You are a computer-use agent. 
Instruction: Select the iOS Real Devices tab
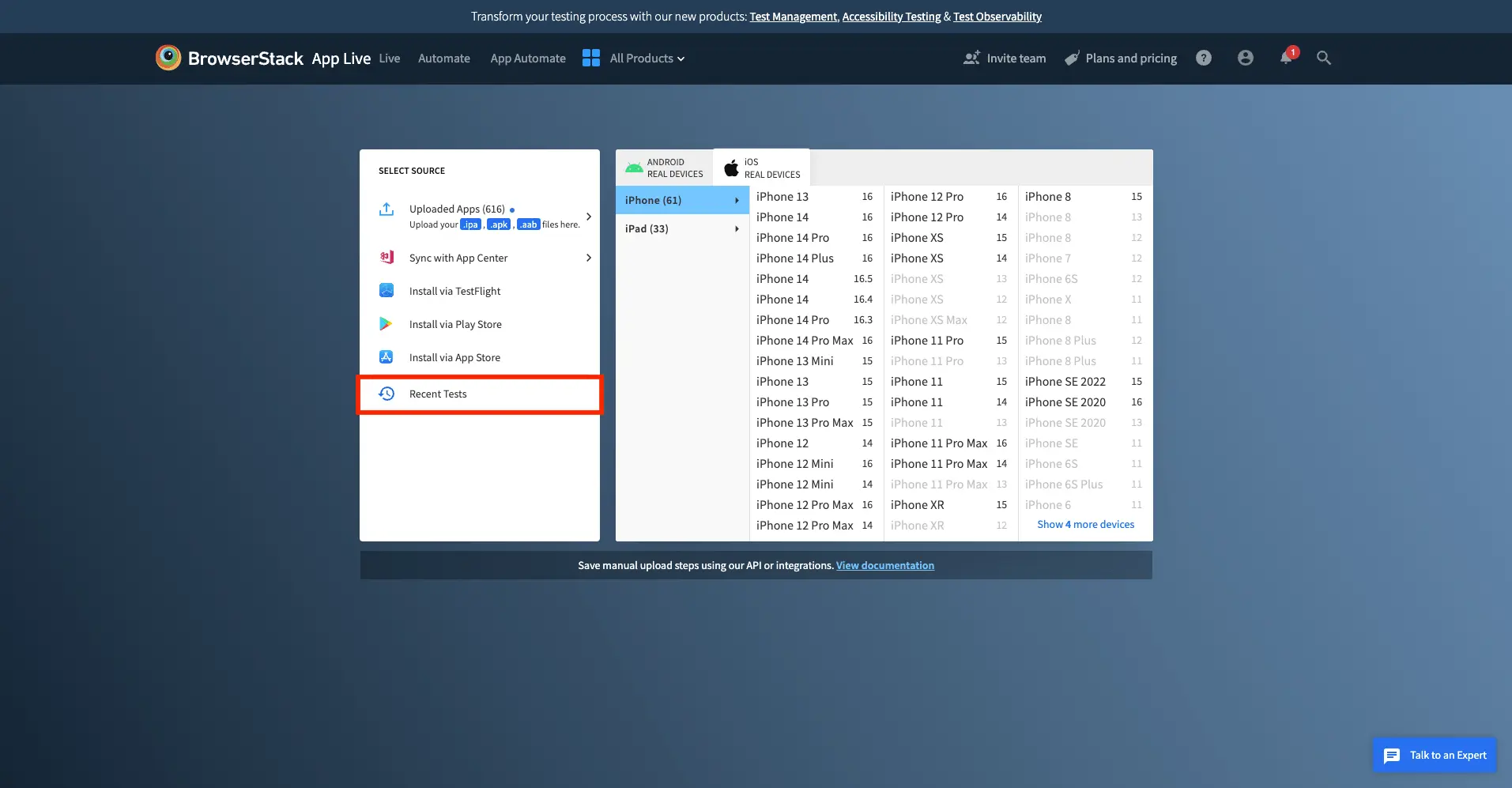click(x=762, y=168)
